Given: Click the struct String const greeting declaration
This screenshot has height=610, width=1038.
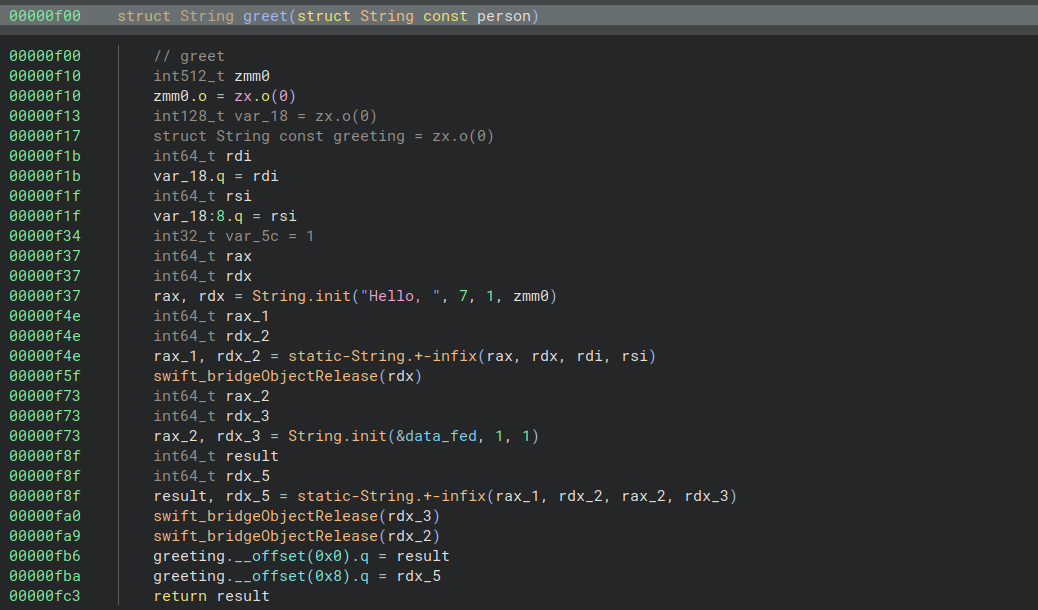Looking at the screenshot, I should (323, 136).
